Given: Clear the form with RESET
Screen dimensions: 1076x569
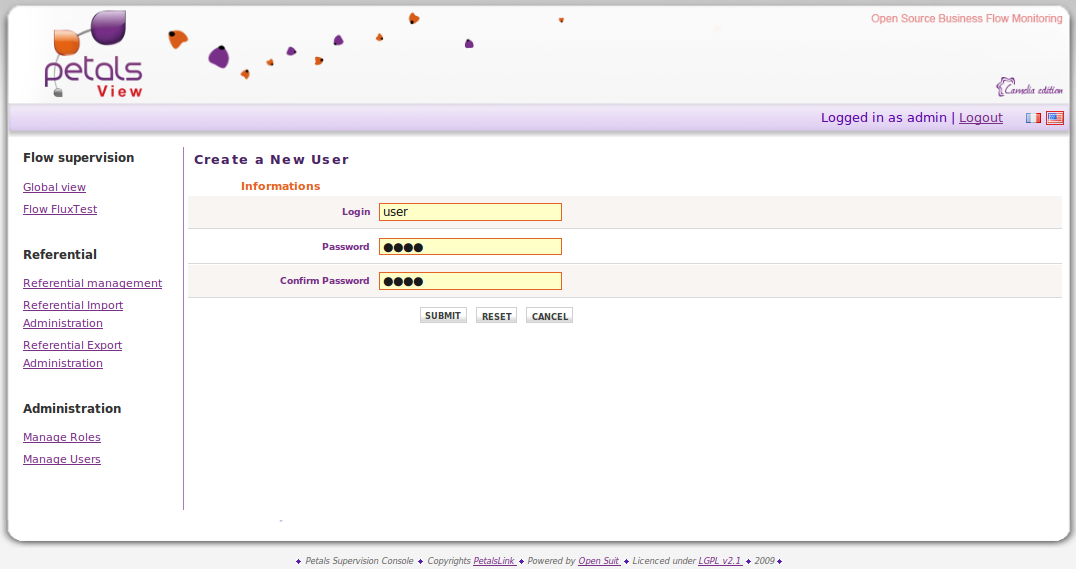Looking at the screenshot, I should pos(496,316).
